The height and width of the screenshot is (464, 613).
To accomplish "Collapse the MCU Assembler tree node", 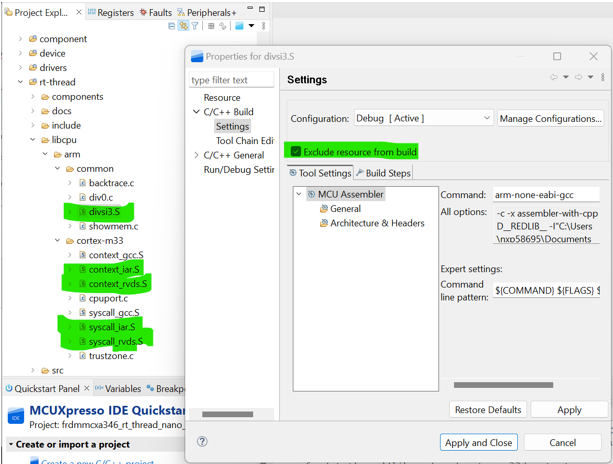I will 299,194.
